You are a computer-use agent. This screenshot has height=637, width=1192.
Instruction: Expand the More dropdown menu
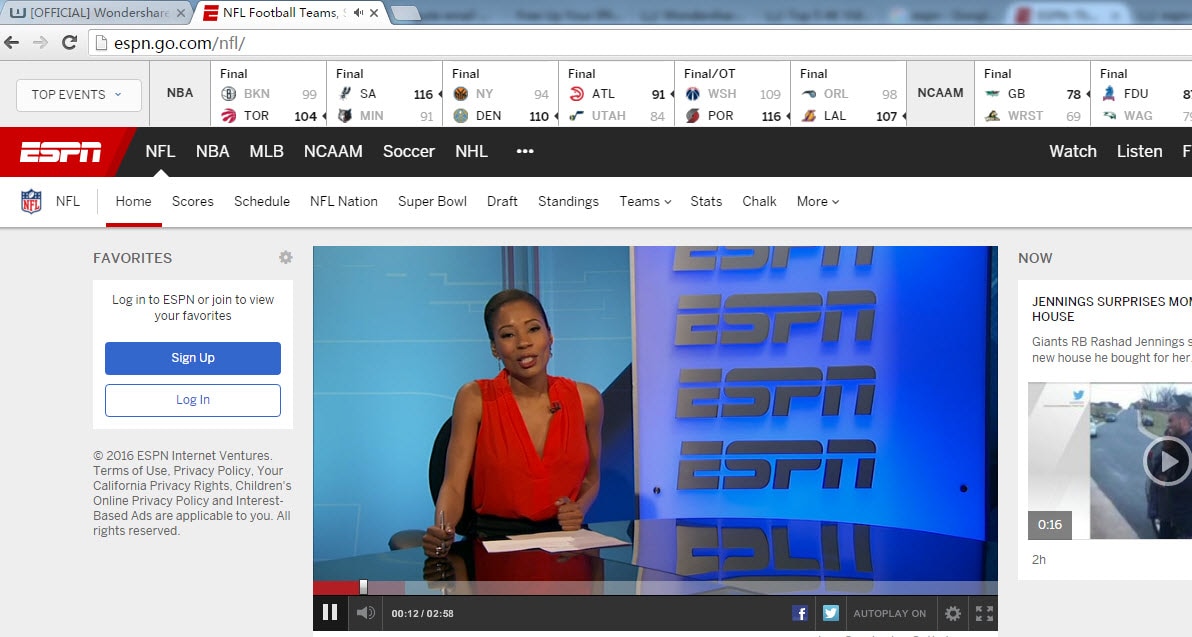pyautogui.click(x=817, y=201)
